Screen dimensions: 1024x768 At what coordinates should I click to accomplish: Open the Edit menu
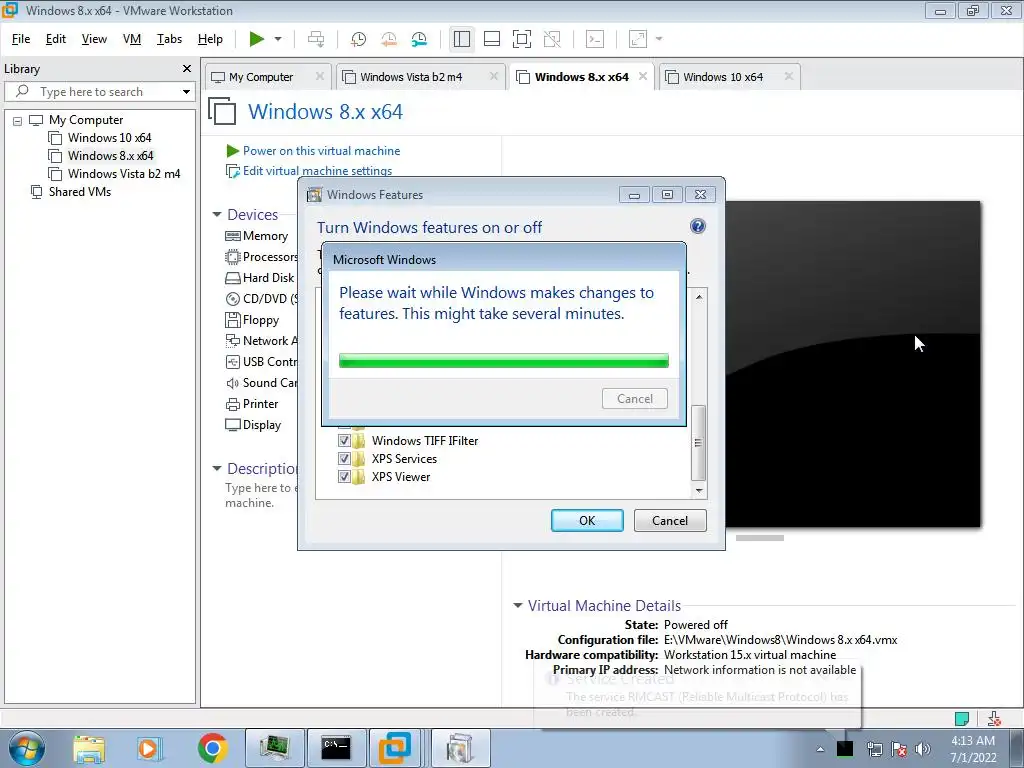(x=56, y=39)
